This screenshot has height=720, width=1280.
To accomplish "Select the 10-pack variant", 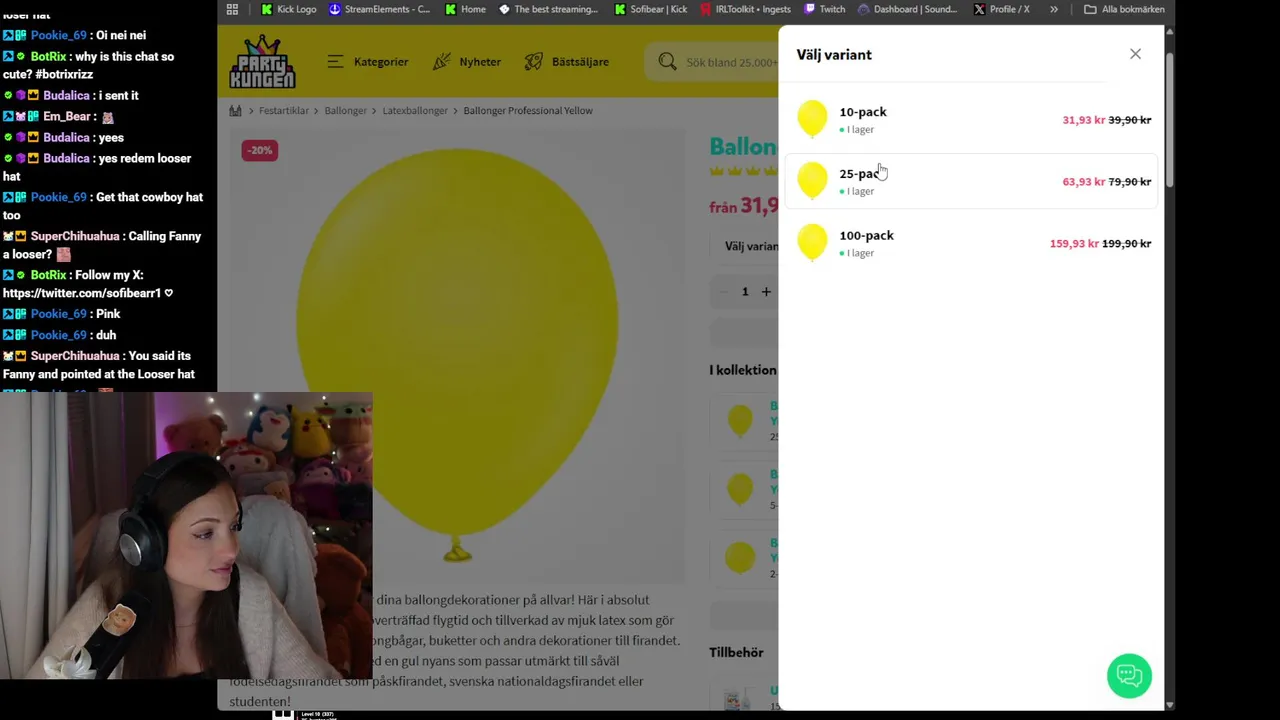I will coord(971,120).
